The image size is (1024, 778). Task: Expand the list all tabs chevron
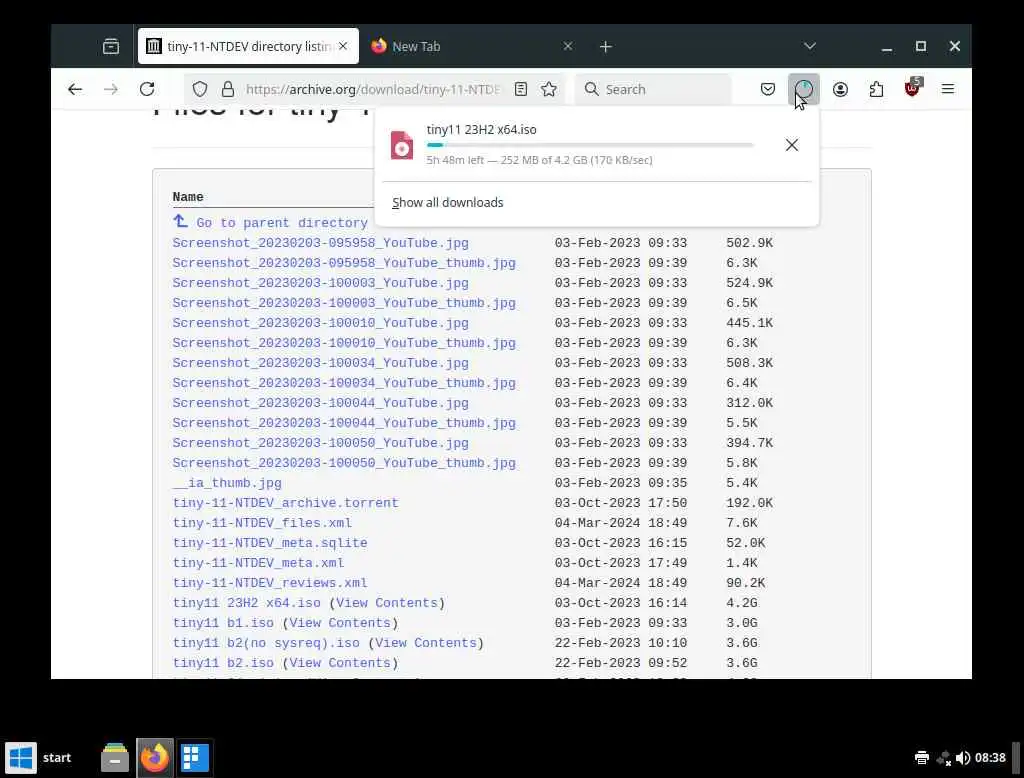(810, 46)
